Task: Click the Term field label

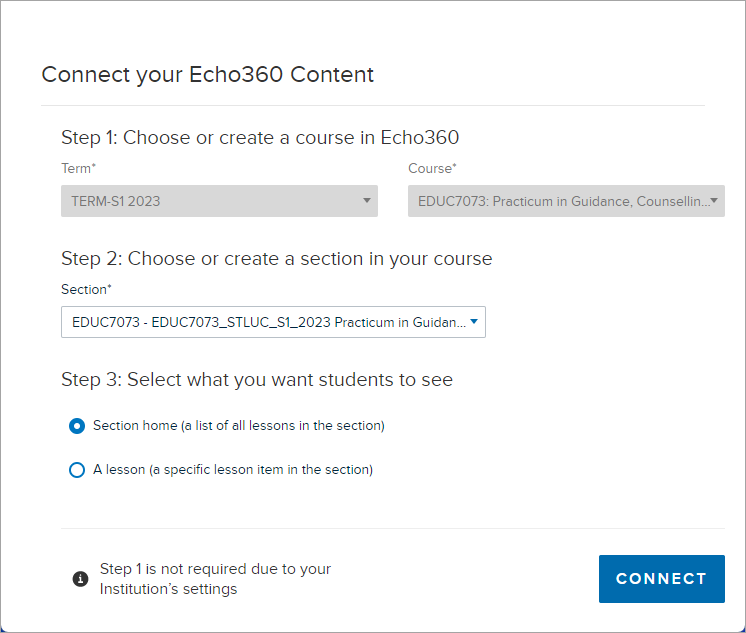Action: [78, 169]
